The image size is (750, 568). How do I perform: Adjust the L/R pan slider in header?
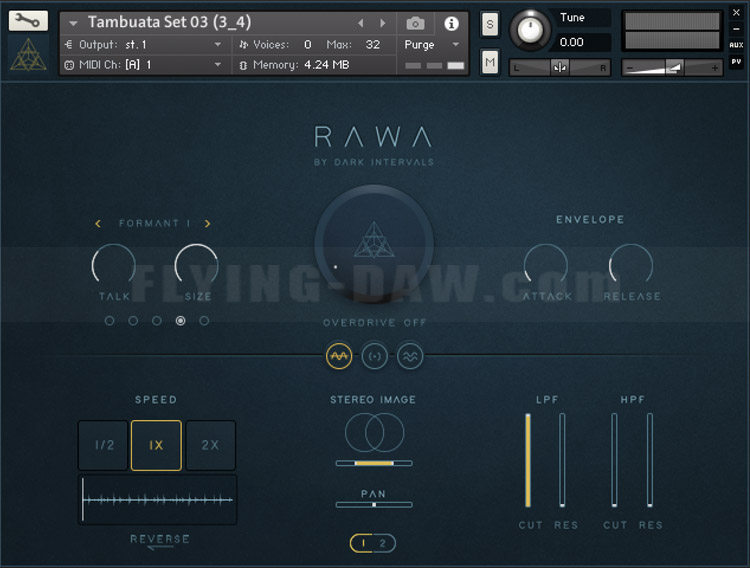click(x=559, y=67)
